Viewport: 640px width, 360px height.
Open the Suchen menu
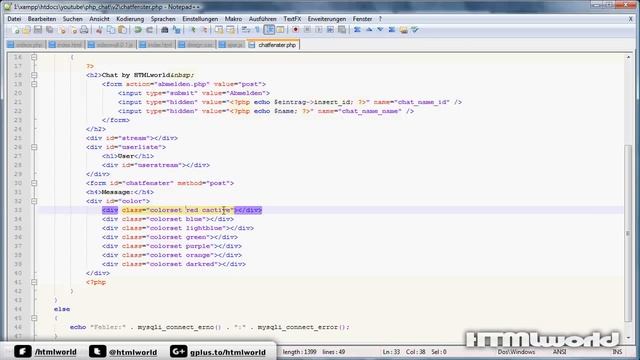pos(72,19)
